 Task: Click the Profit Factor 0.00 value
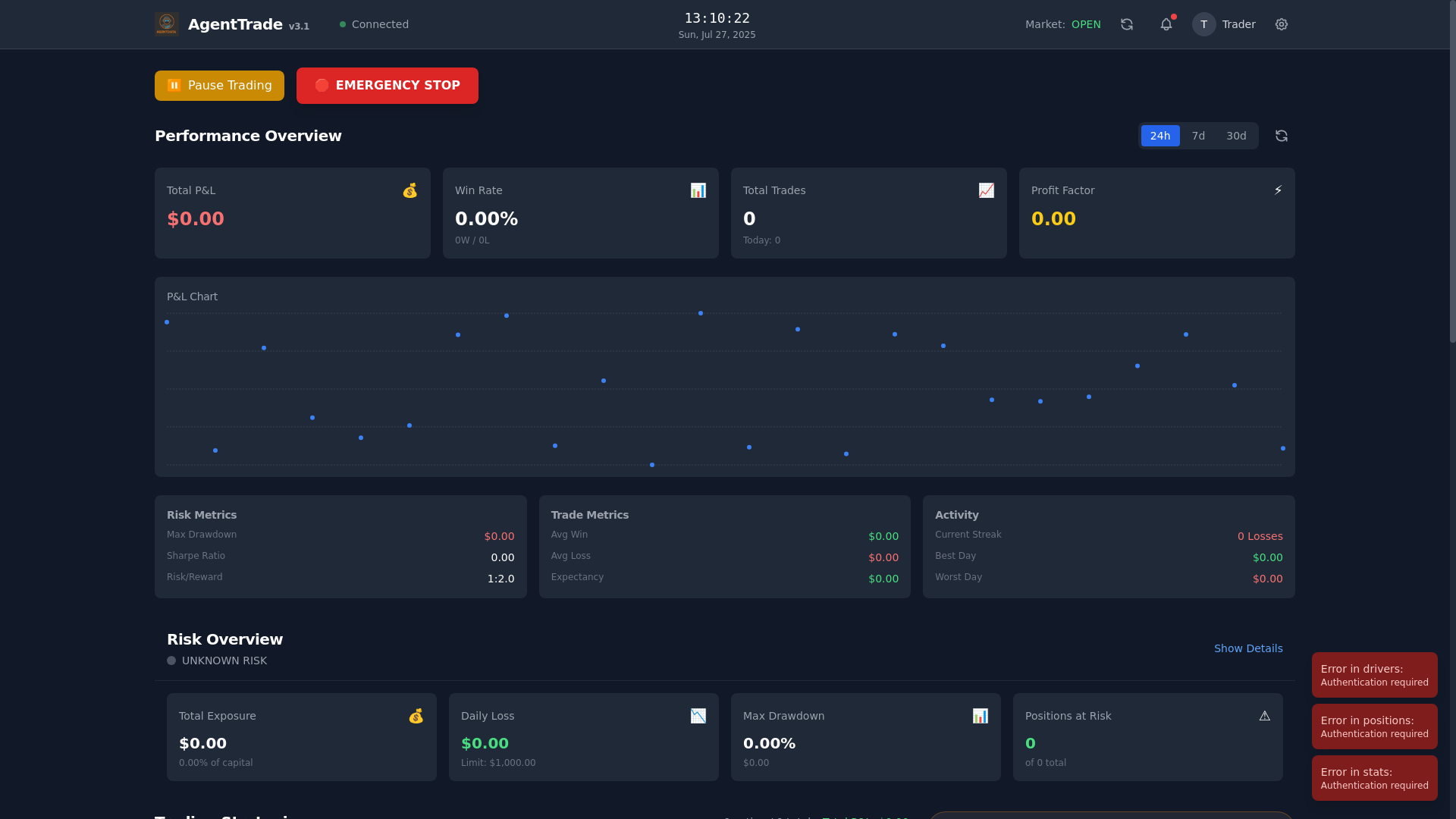pos(1053,219)
